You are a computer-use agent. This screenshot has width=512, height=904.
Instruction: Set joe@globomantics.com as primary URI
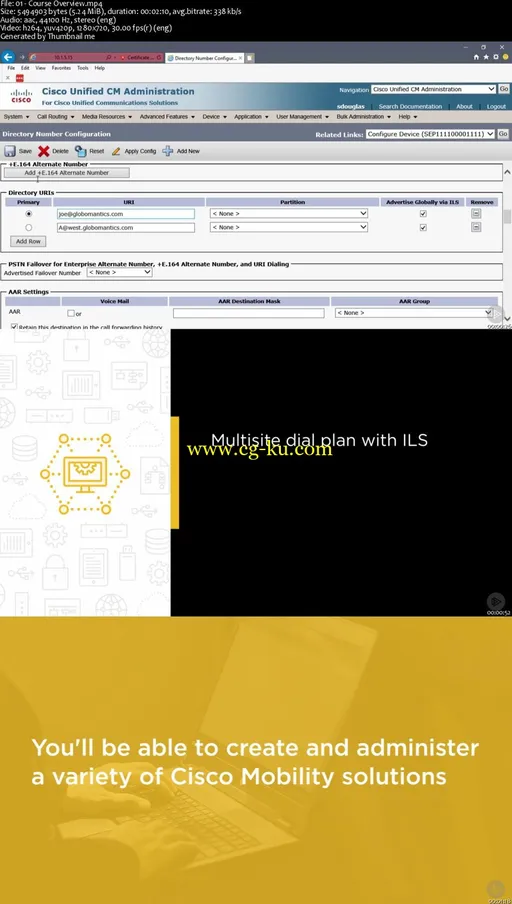click(29, 213)
